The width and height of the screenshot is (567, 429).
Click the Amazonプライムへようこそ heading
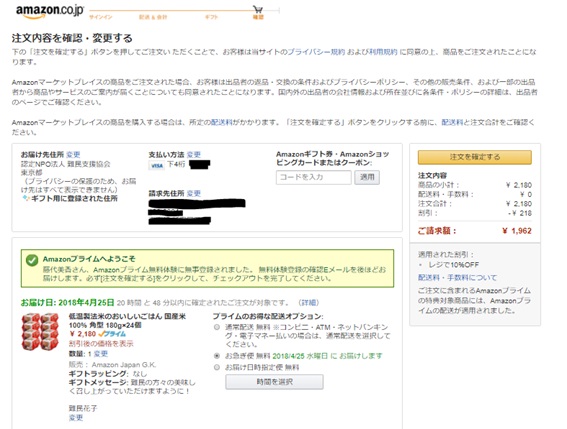[x=89, y=259]
